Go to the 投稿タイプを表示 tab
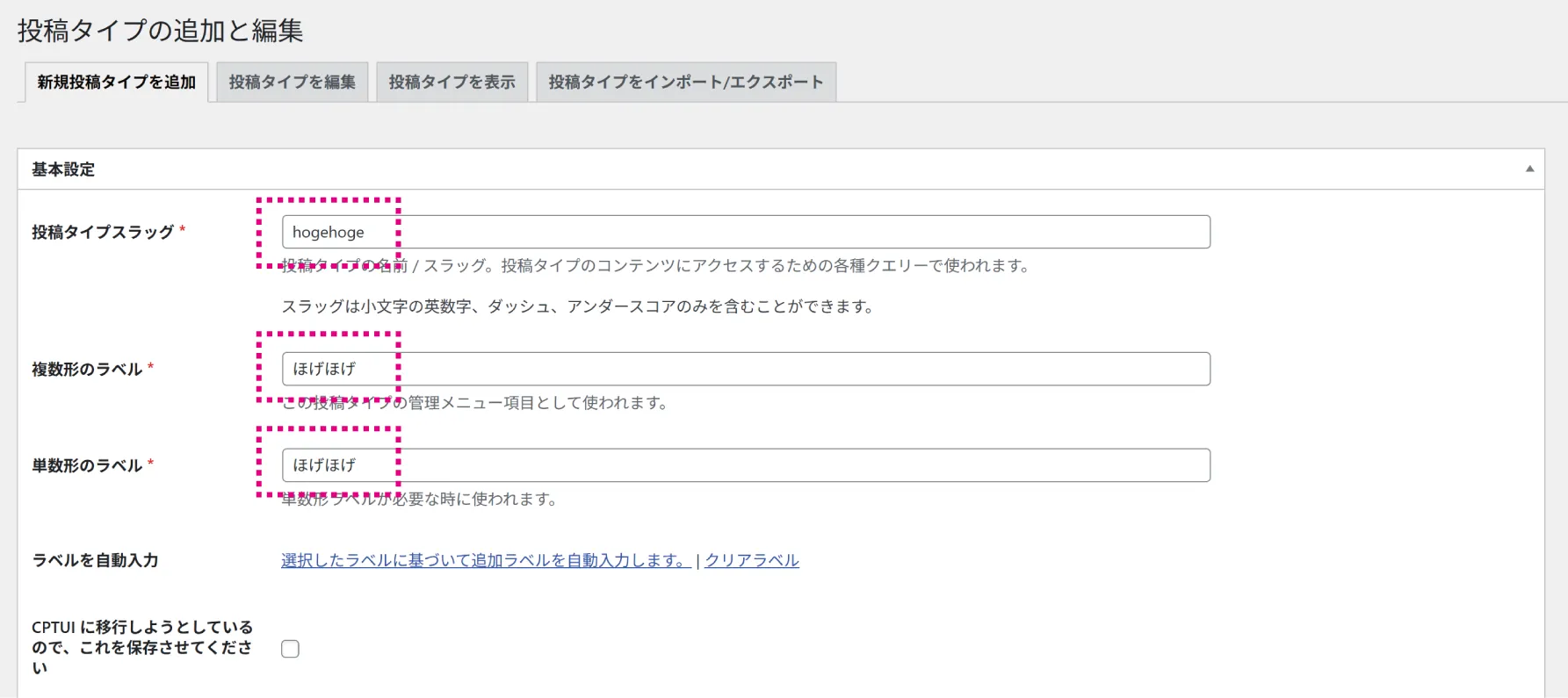This screenshot has width=1568, height=698. point(452,82)
